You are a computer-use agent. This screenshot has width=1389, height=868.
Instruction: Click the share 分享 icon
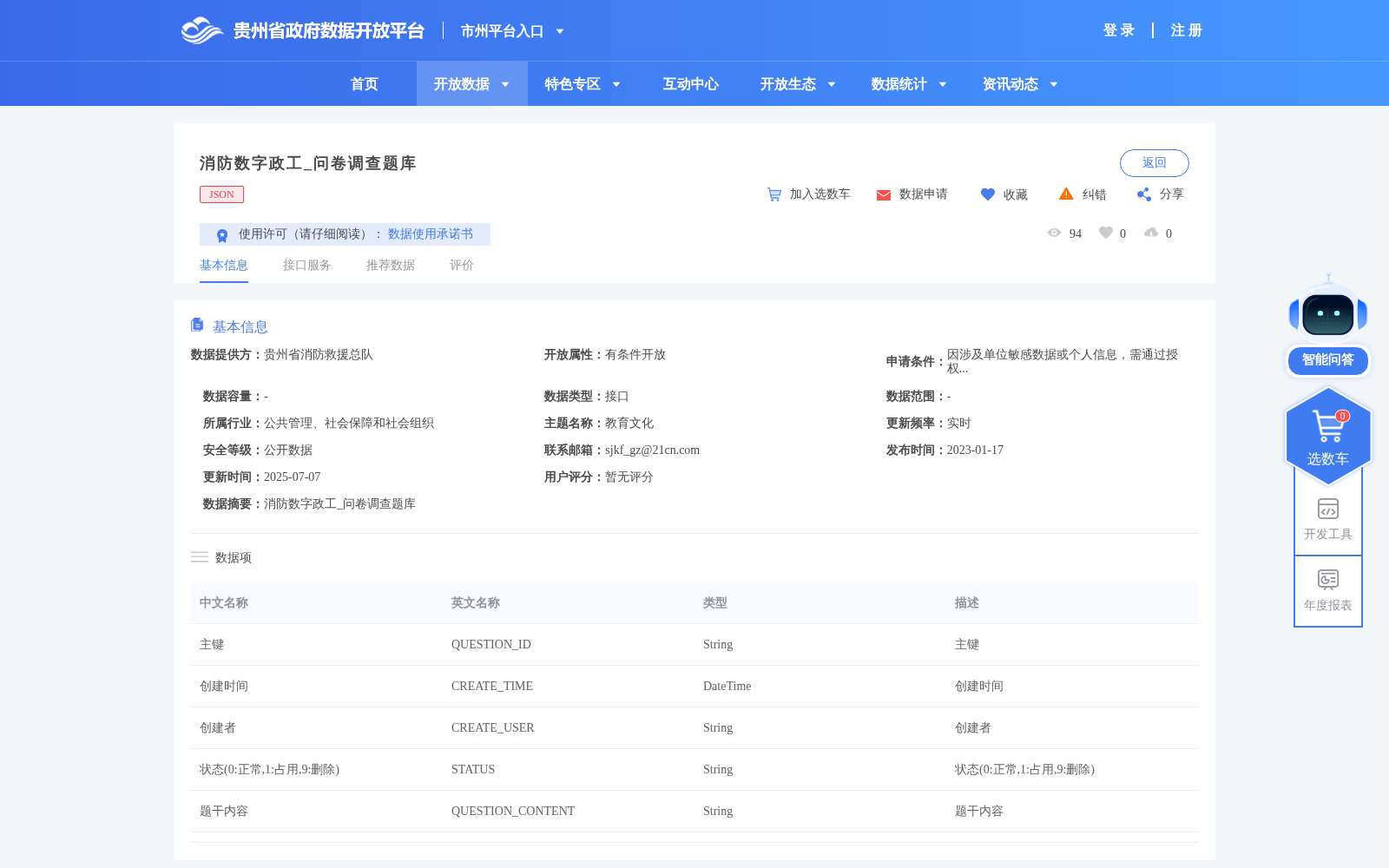pos(1144,194)
